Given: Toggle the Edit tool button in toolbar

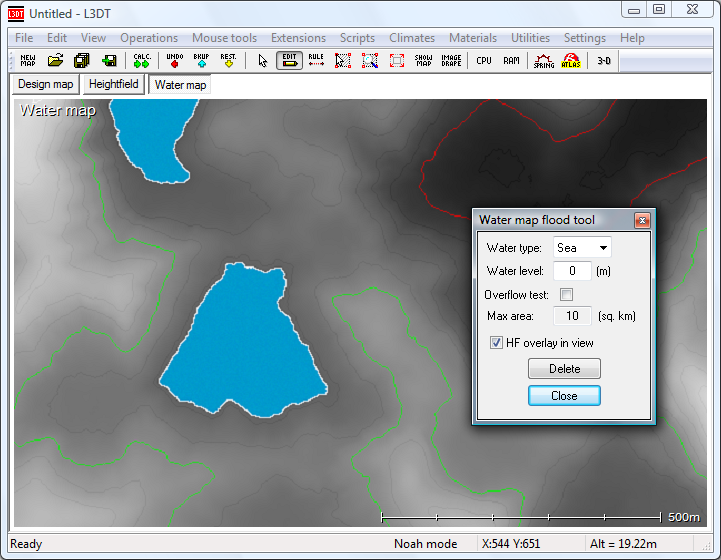Looking at the screenshot, I should 290,60.
